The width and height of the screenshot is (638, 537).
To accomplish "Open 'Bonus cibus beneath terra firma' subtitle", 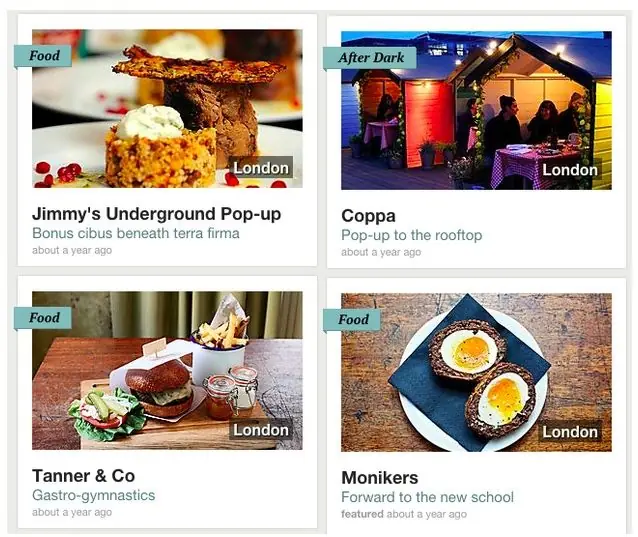I will click(136, 234).
